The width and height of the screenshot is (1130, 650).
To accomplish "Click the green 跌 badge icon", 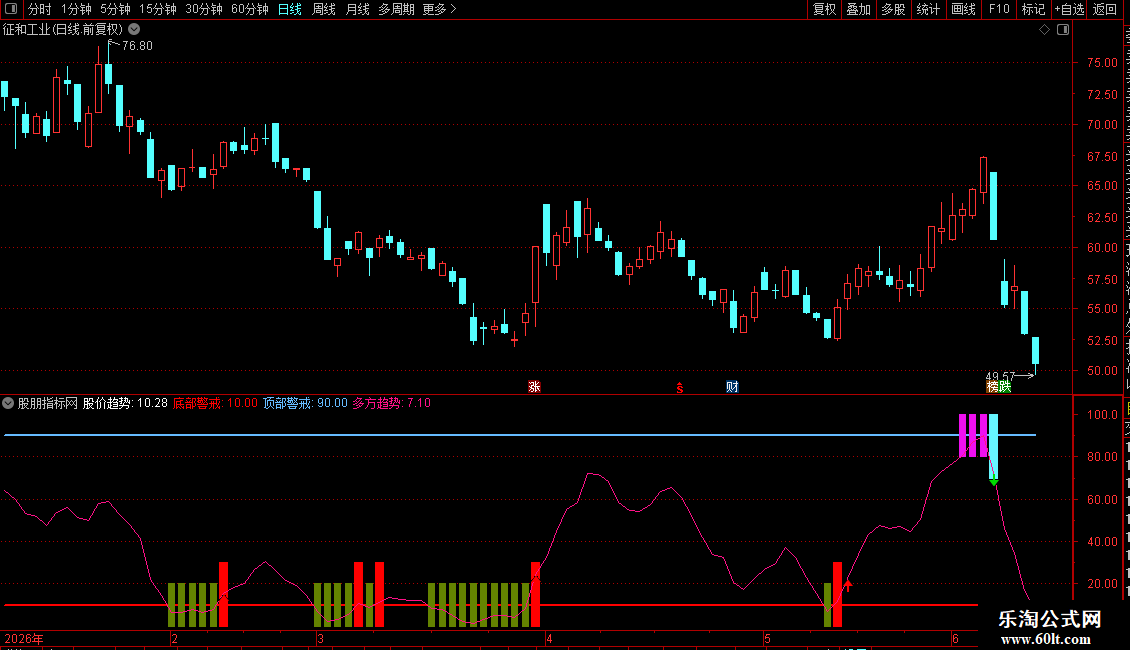I will (1005, 387).
